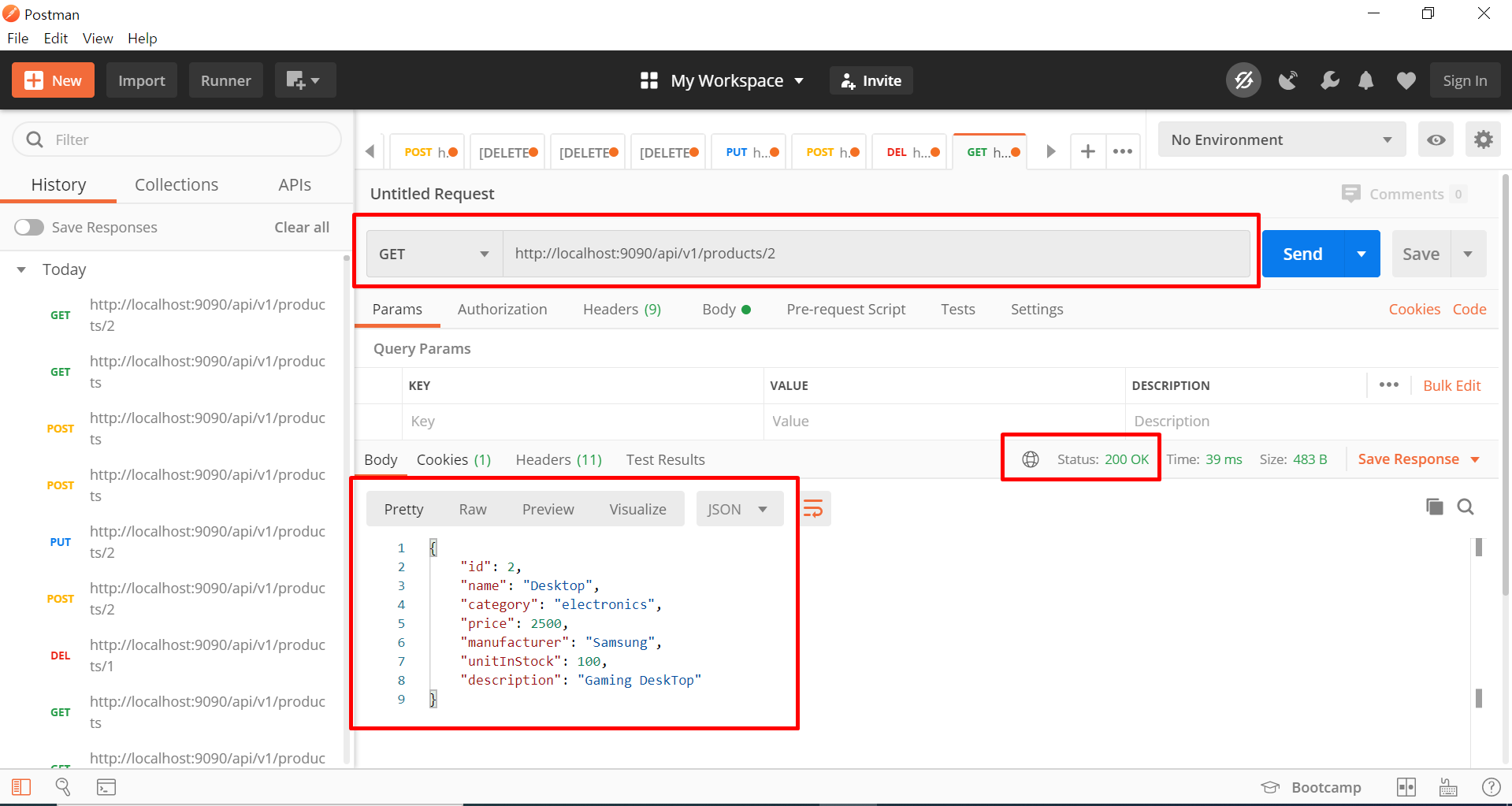Switch to the Authorization tab

point(502,309)
